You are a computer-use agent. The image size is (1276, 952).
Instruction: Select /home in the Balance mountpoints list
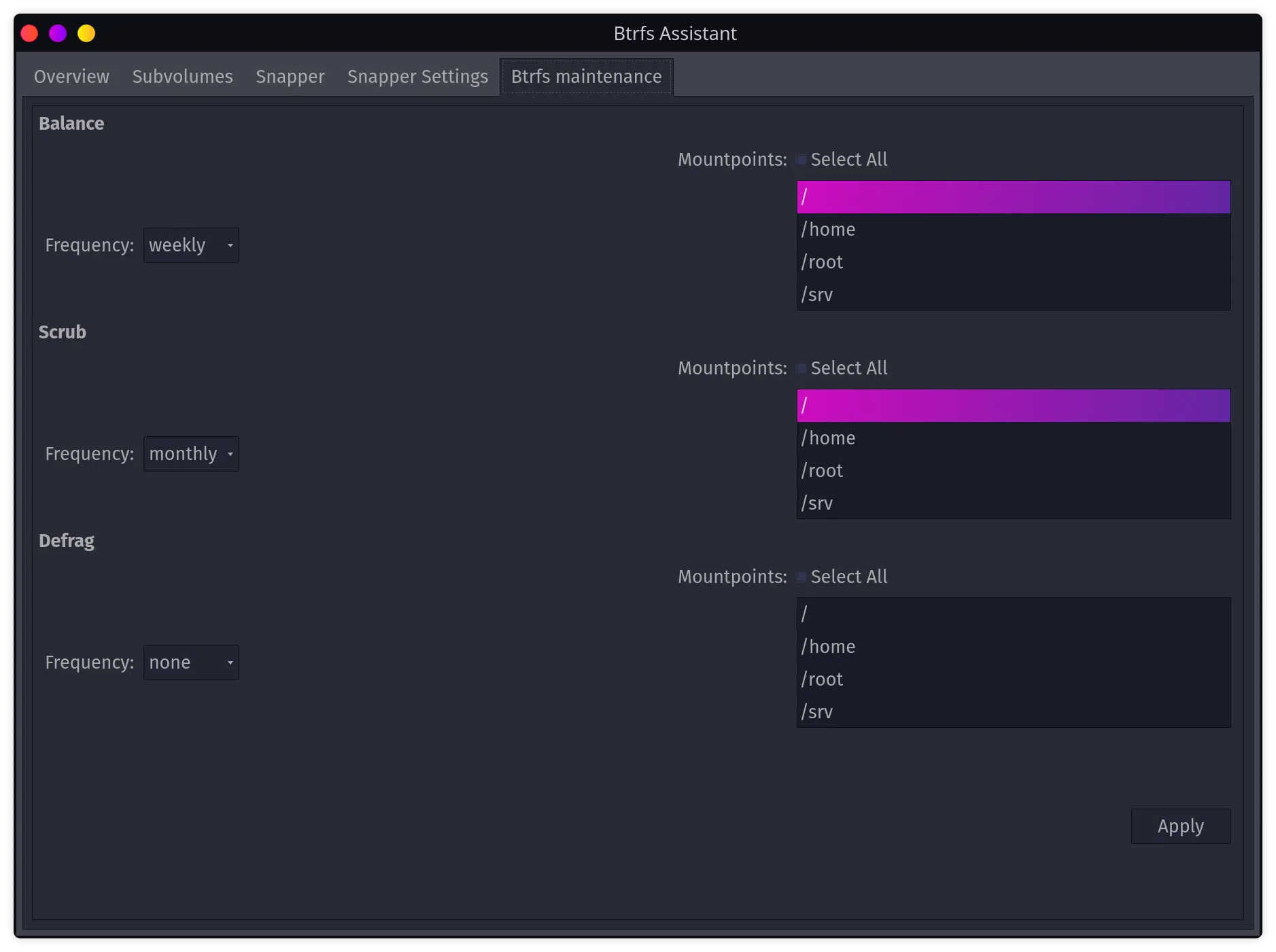click(x=1014, y=230)
